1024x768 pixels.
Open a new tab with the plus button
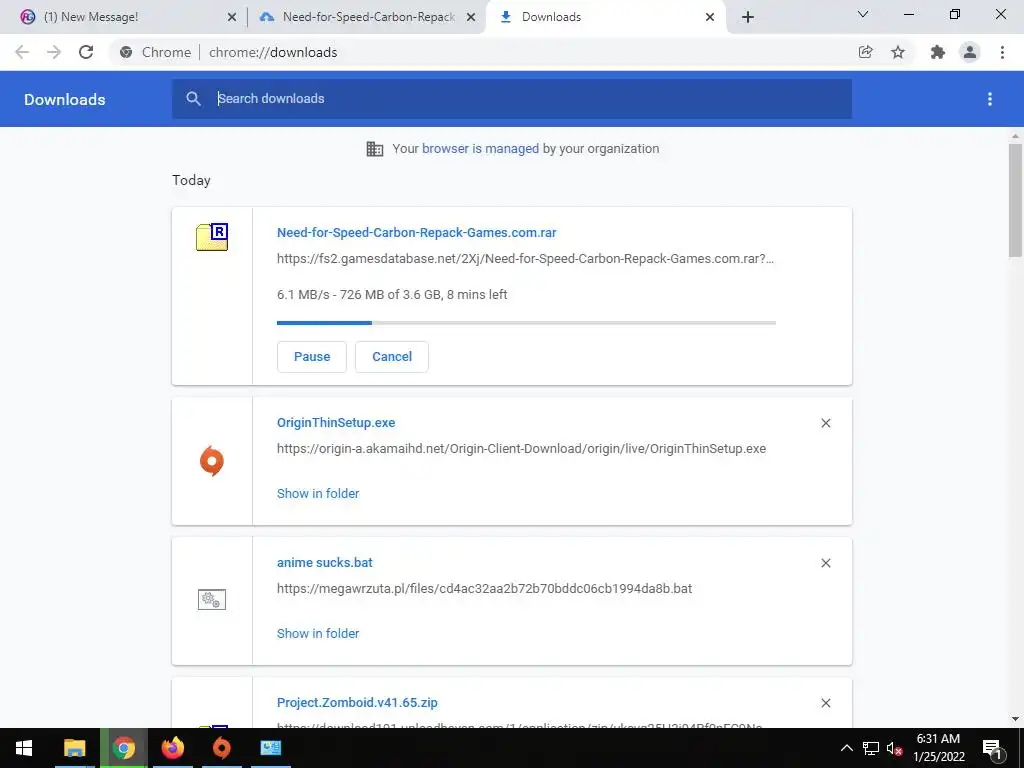click(x=748, y=17)
